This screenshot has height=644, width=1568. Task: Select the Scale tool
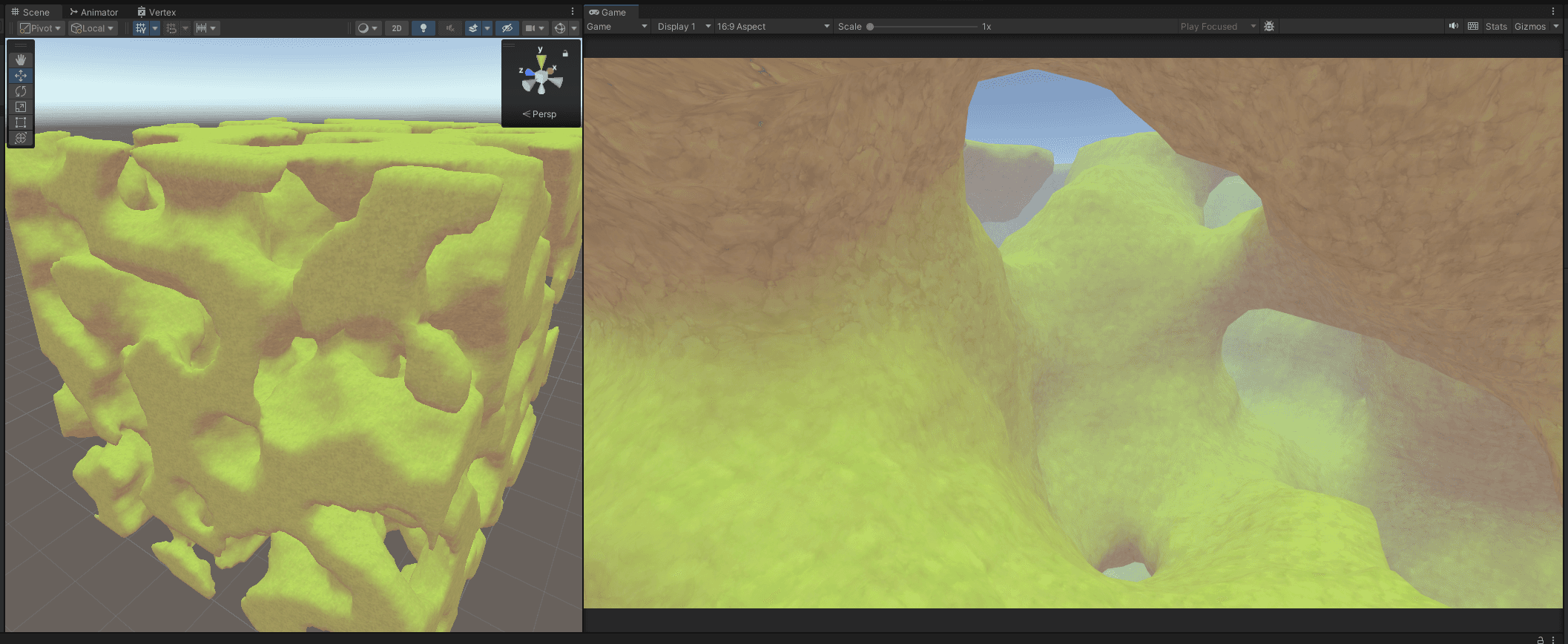tap(21, 107)
